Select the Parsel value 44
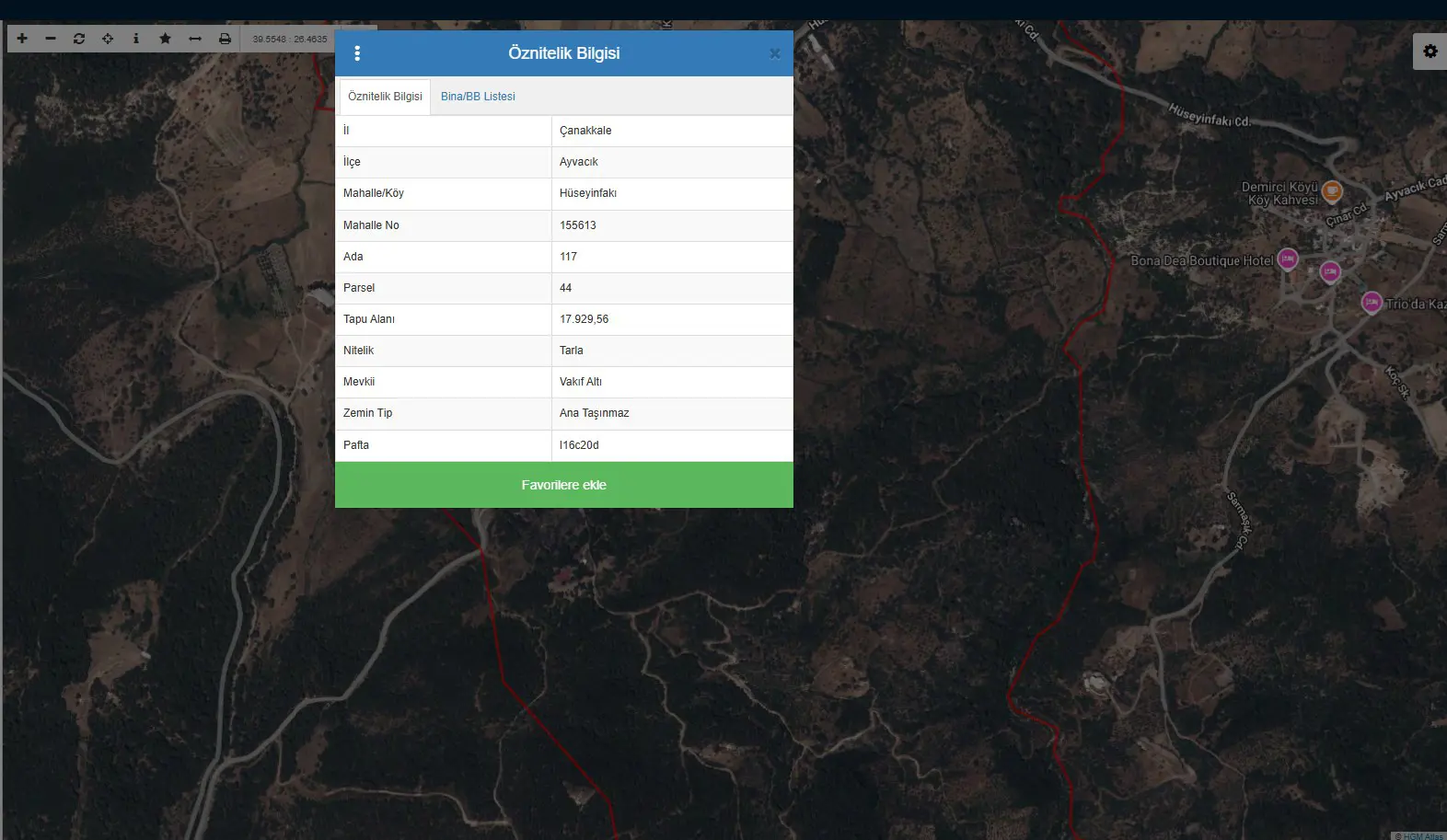The height and width of the screenshot is (840, 1447). click(x=672, y=288)
